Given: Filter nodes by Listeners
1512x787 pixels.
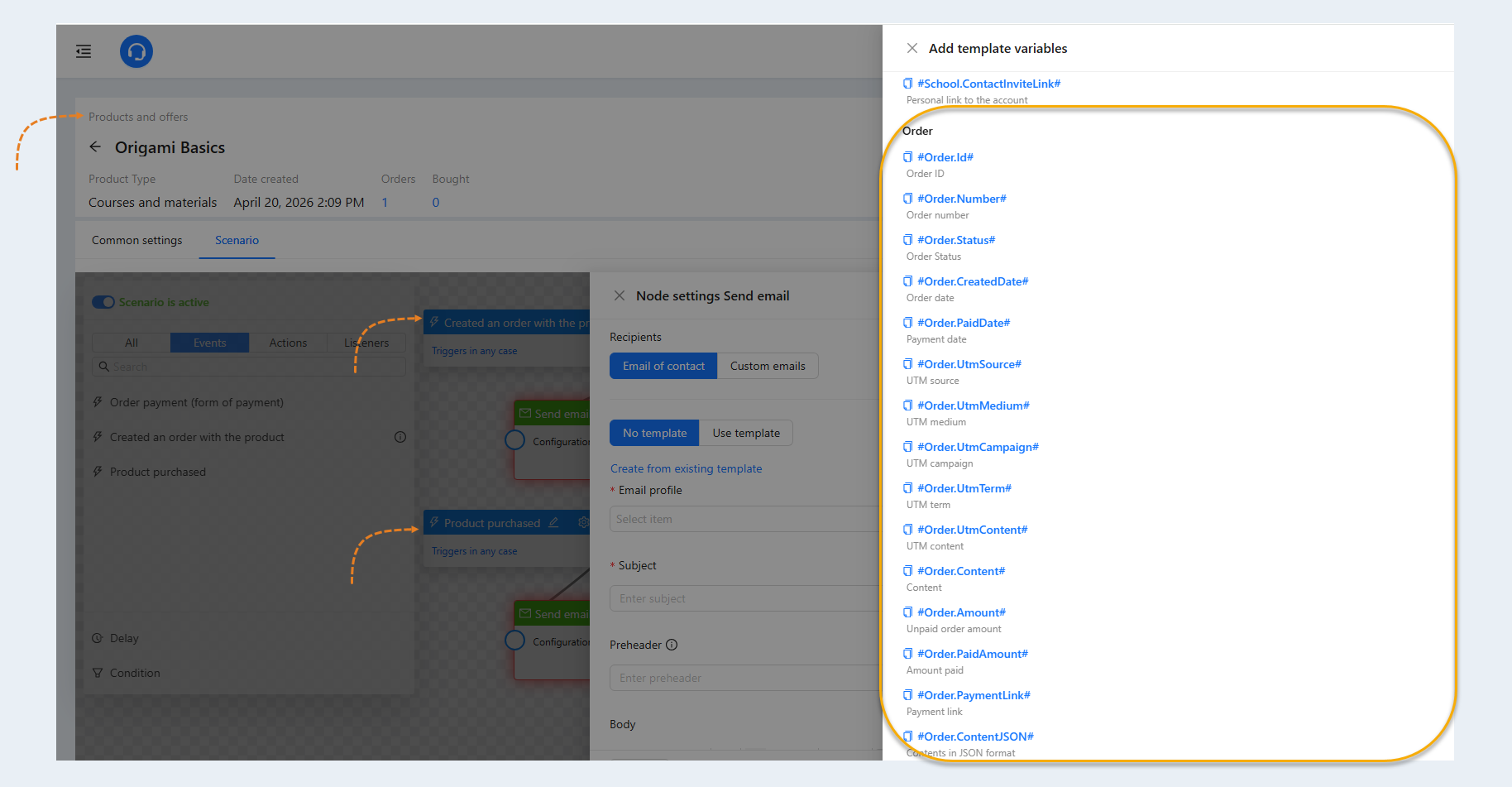Looking at the screenshot, I should click(x=366, y=343).
